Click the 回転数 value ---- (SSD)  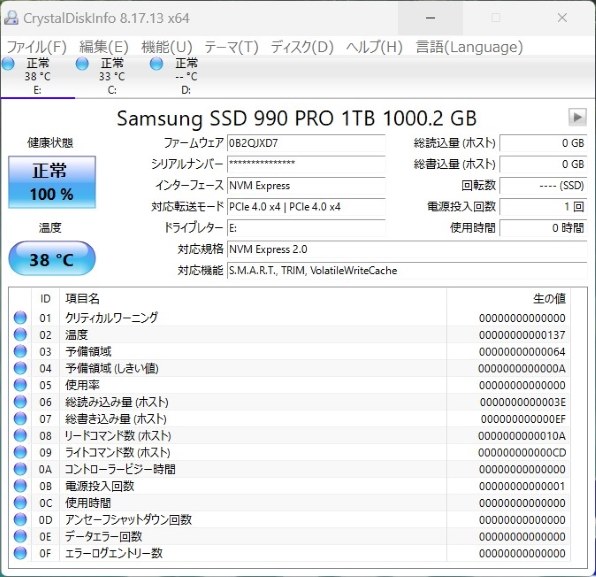(543, 185)
